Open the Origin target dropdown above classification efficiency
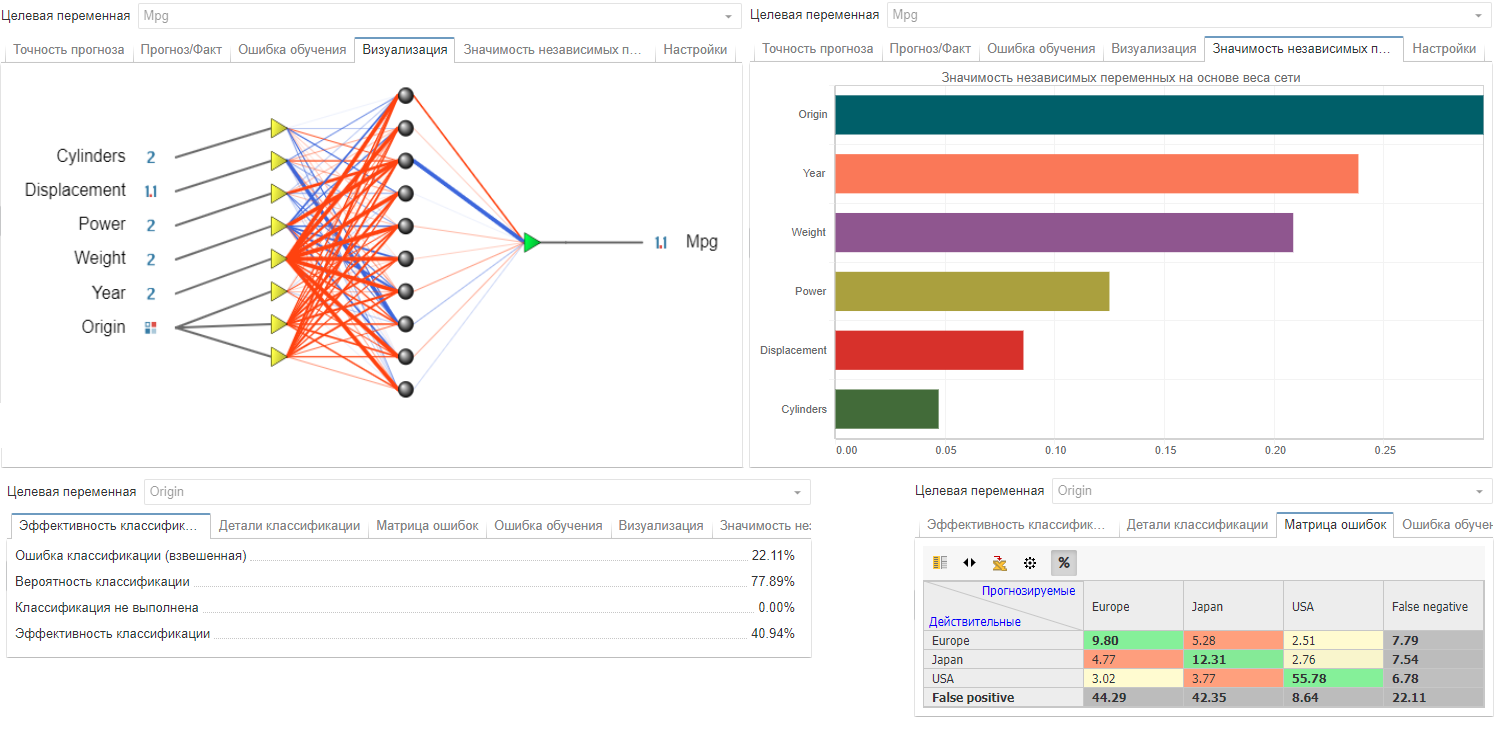The height and width of the screenshot is (730, 1506). 477,491
